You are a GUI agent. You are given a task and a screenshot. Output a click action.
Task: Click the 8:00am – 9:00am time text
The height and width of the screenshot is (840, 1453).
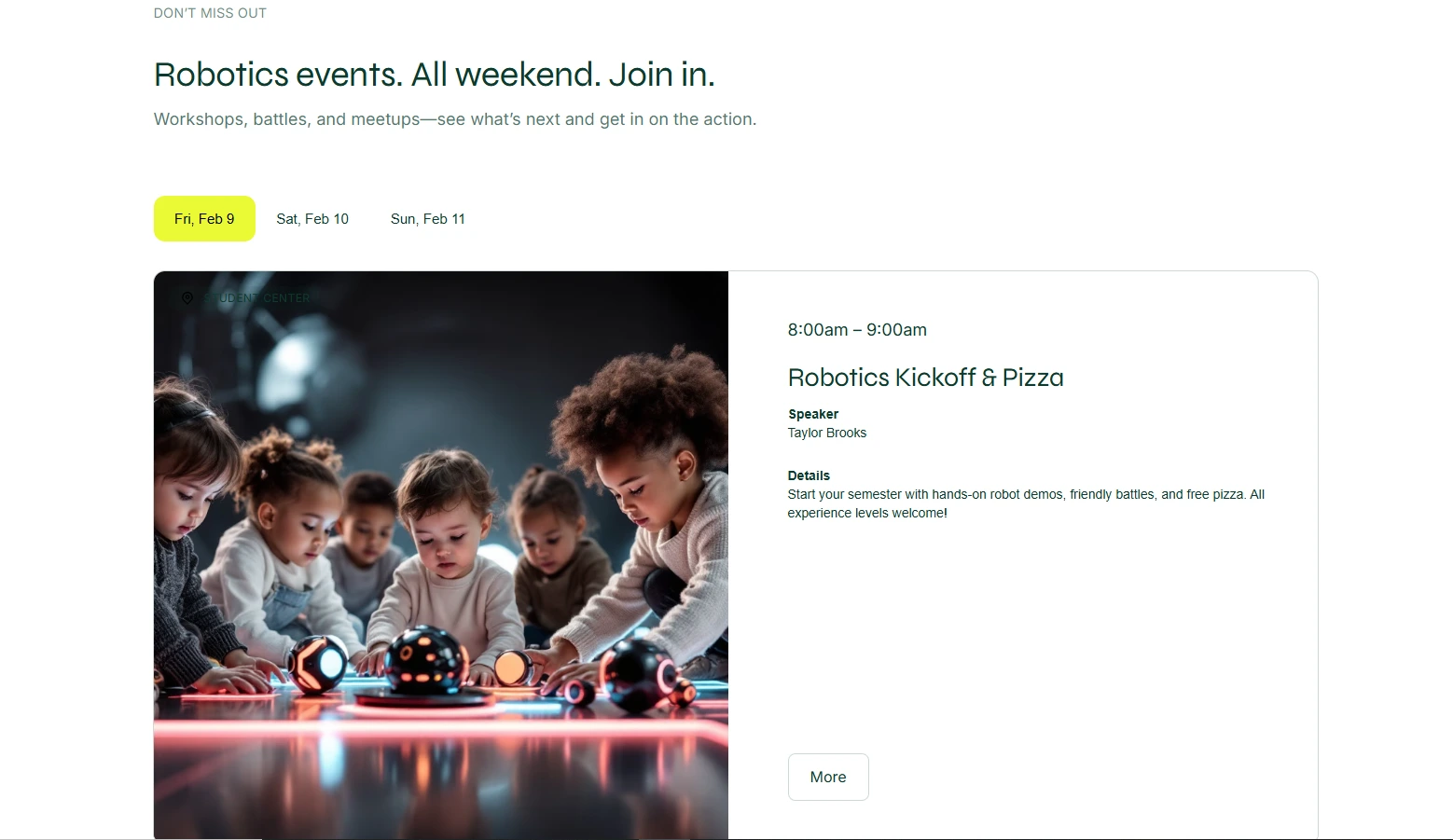click(x=857, y=330)
